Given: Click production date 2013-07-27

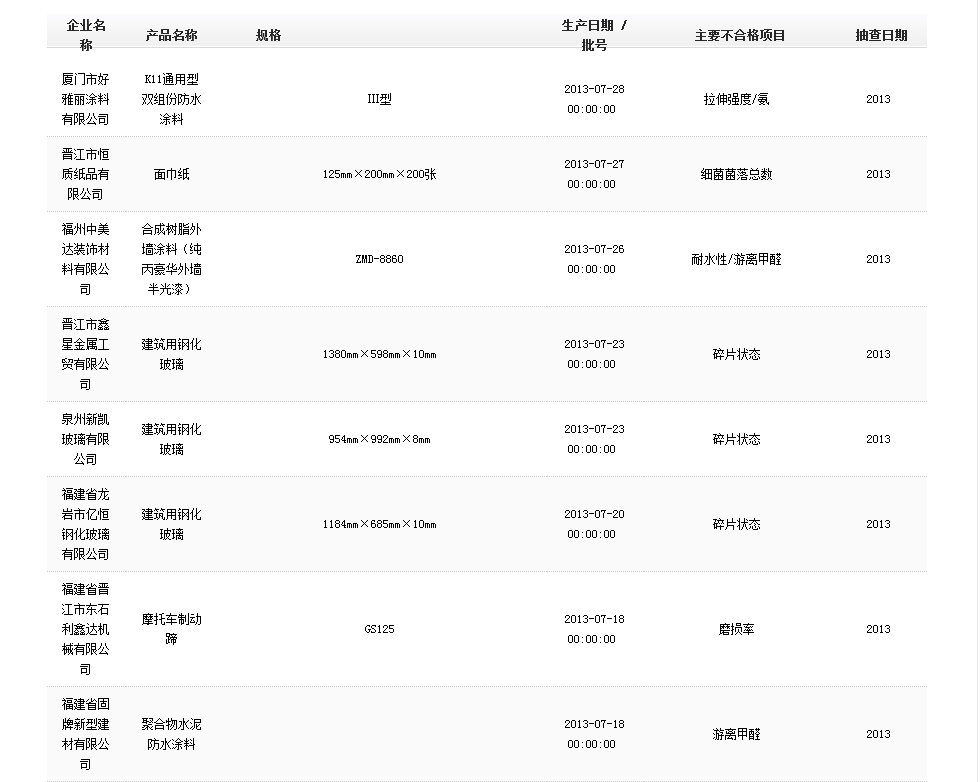Looking at the screenshot, I should click(x=594, y=164).
